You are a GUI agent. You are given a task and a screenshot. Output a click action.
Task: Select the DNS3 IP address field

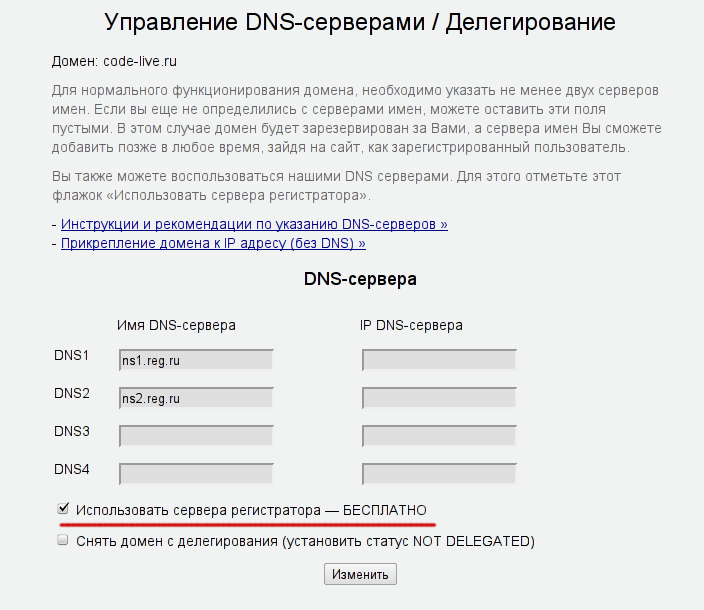pos(439,436)
